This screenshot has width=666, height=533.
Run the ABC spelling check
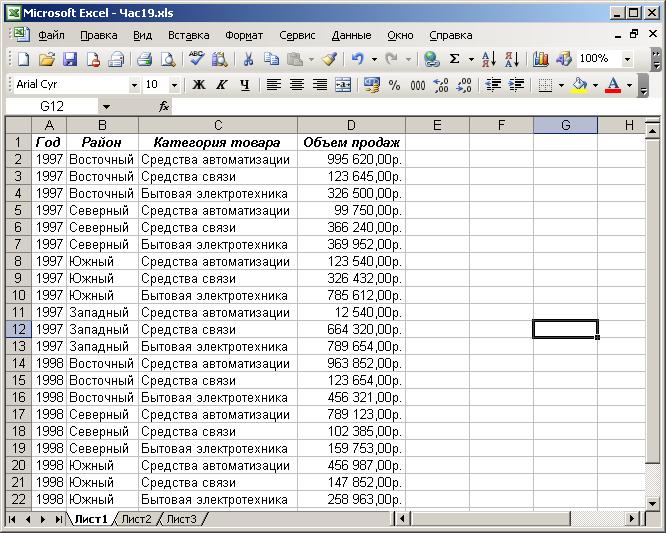point(196,59)
